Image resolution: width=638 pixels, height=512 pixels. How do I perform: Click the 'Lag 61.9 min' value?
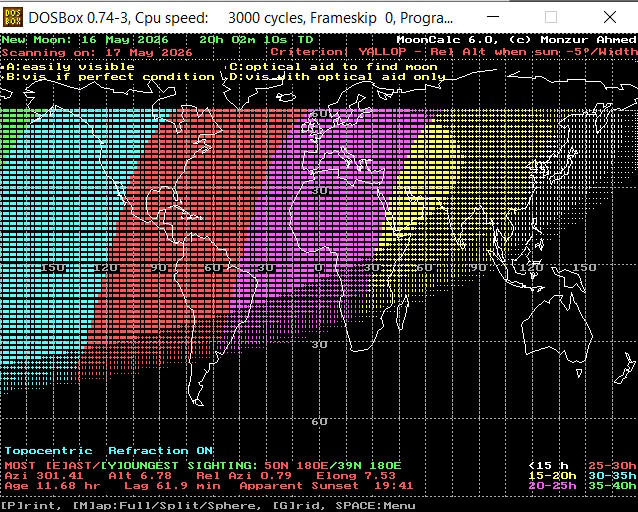172,486
